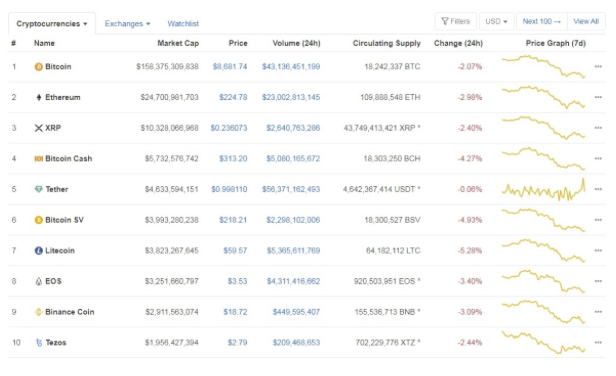Click the XRP logo icon
This screenshot has width=616, height=376.
click(x=38, y=128)
